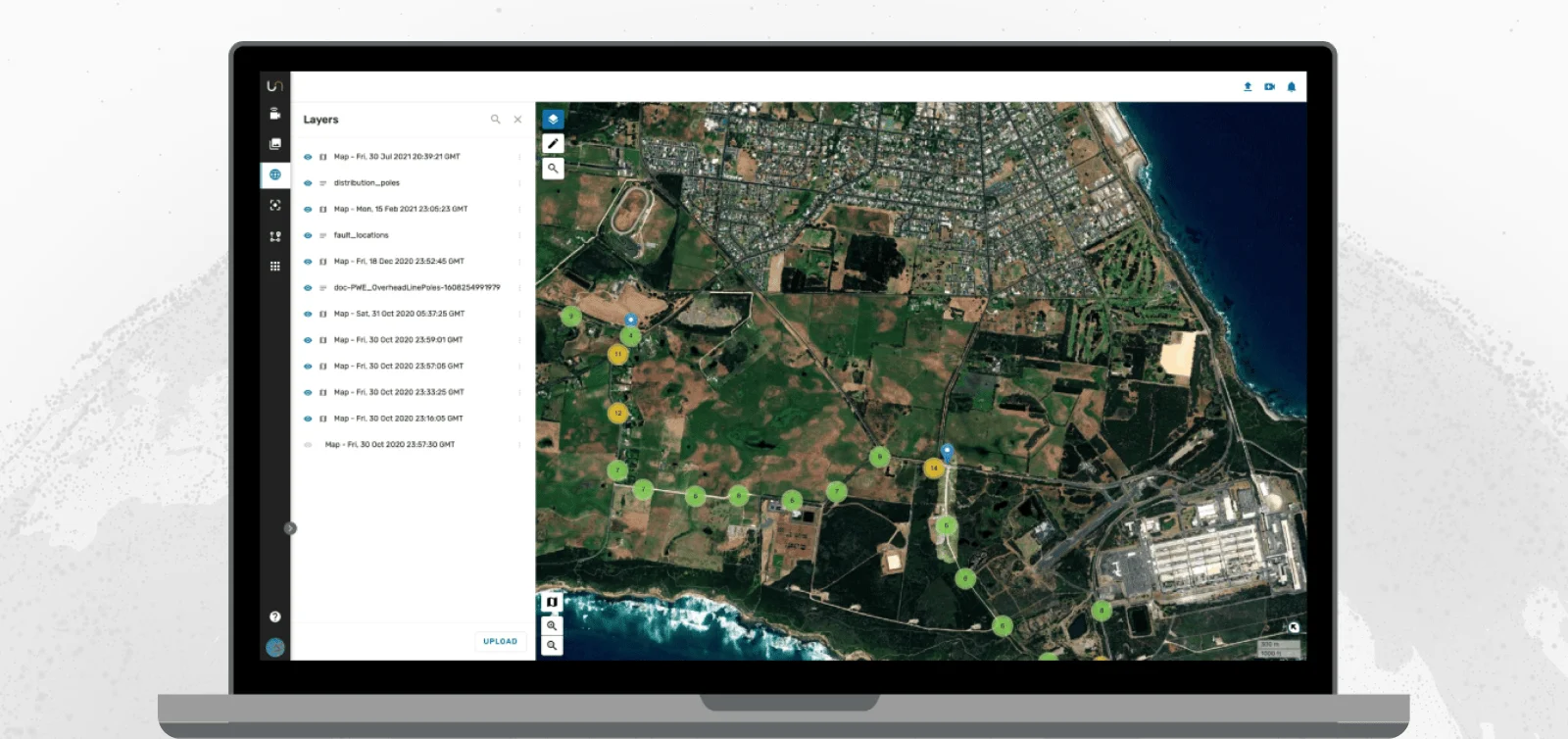
Task: Click the zoom in magnifier on map
Action: coord(553,625)
